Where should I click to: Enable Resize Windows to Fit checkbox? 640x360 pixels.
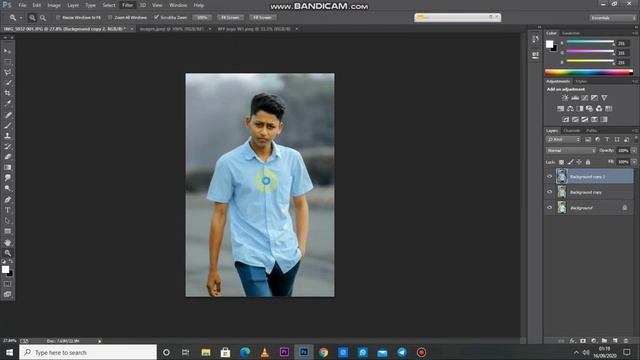pos(58,18)
